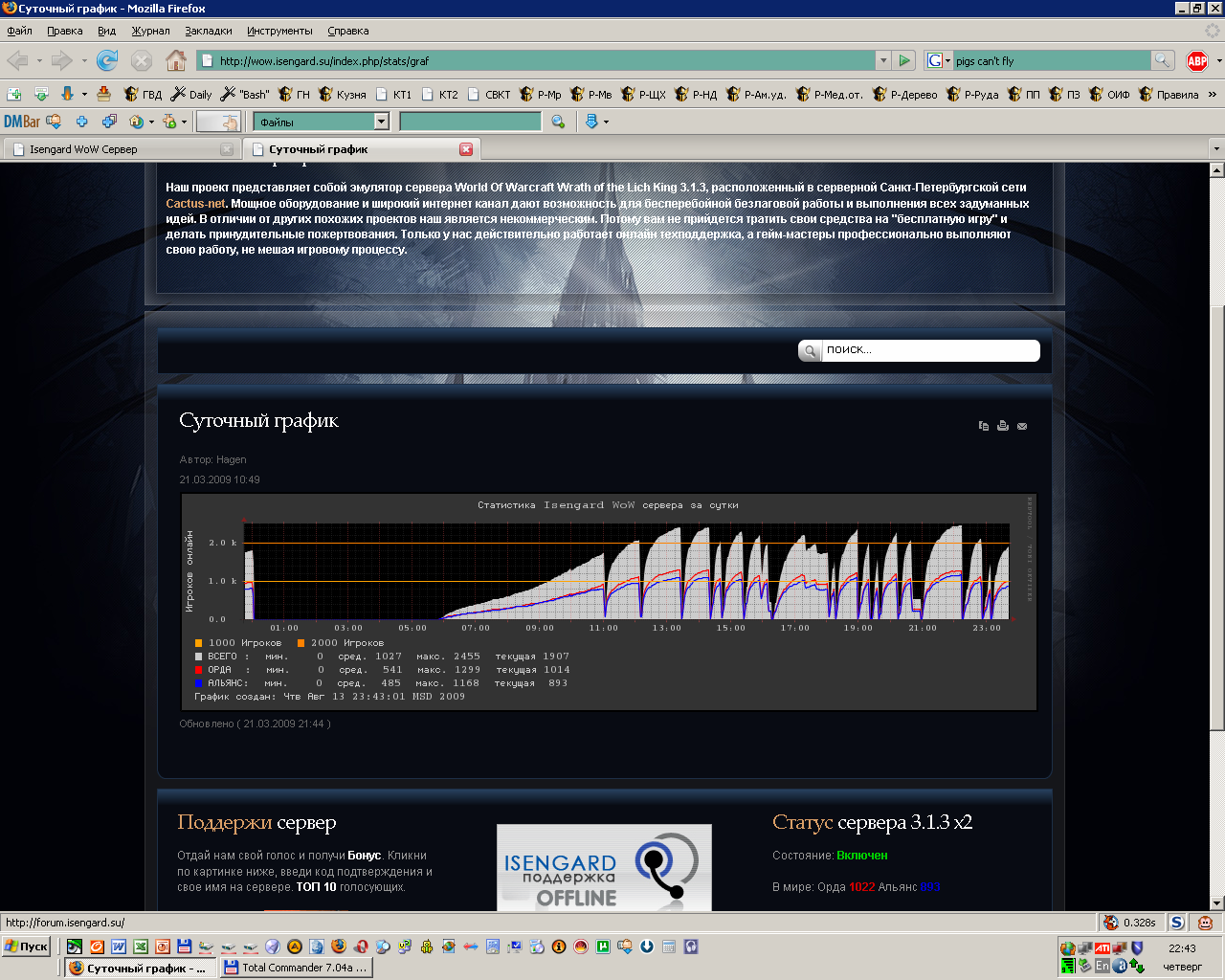Click the En language indicator in tray
Image resolution: width=1225 pixels, height=980 pixels.
point(1102,967)
